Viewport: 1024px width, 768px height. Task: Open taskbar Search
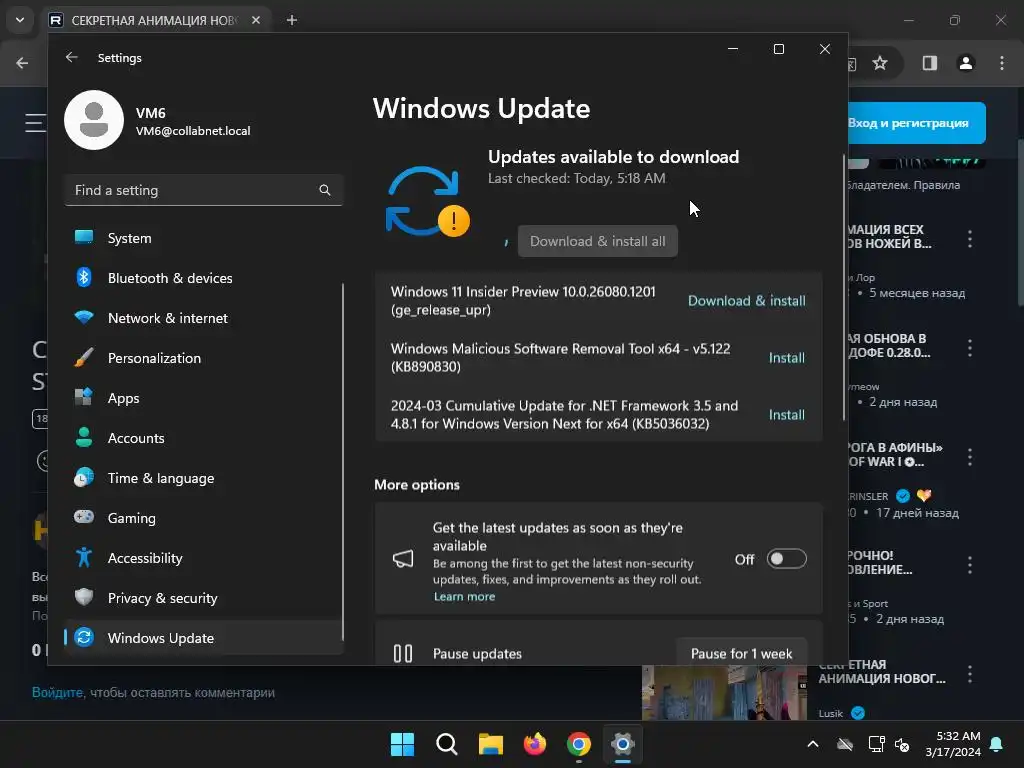tap(447, 744)
